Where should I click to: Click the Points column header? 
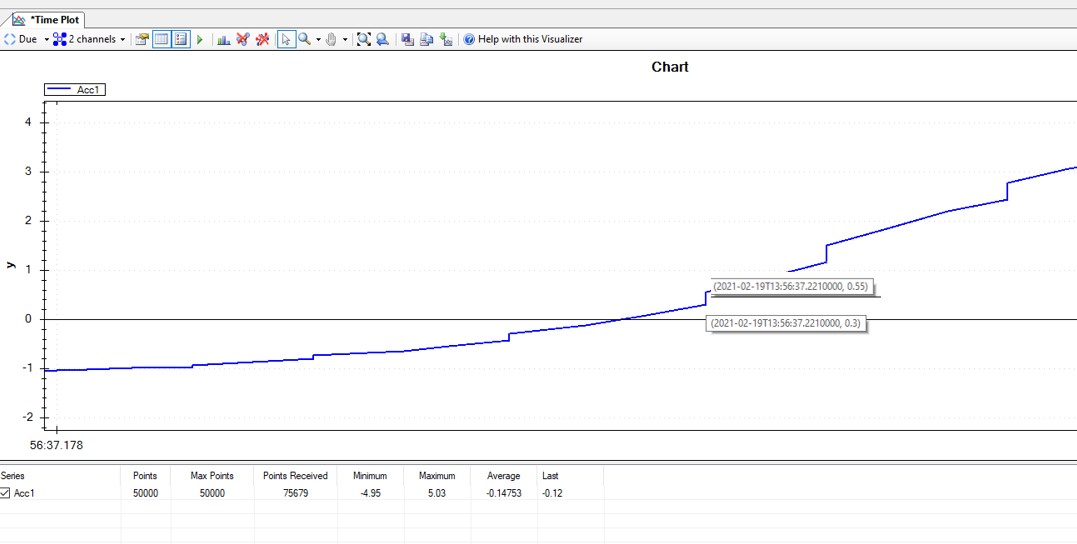pos(145,475)
